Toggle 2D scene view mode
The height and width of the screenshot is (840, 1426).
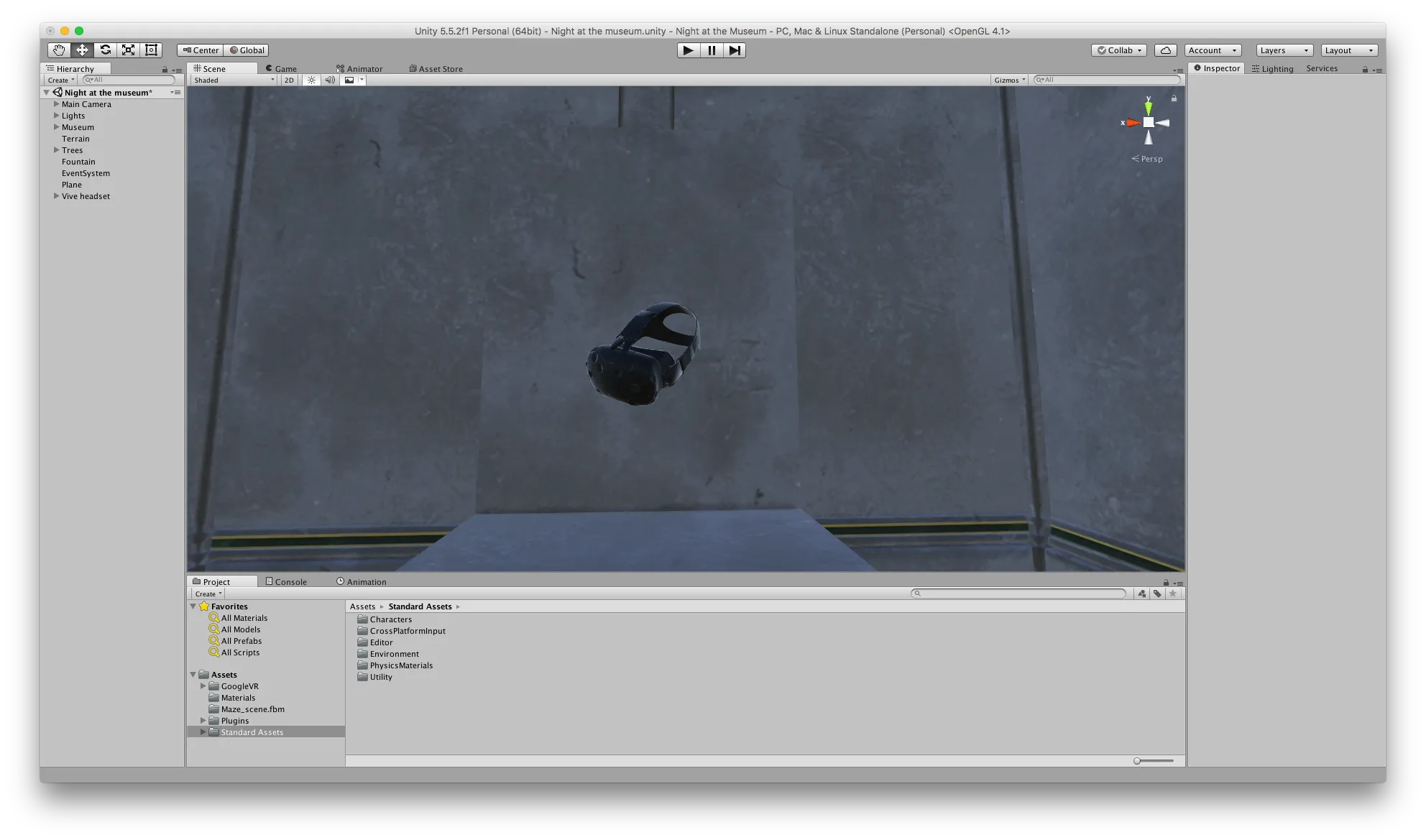[289, 80]
